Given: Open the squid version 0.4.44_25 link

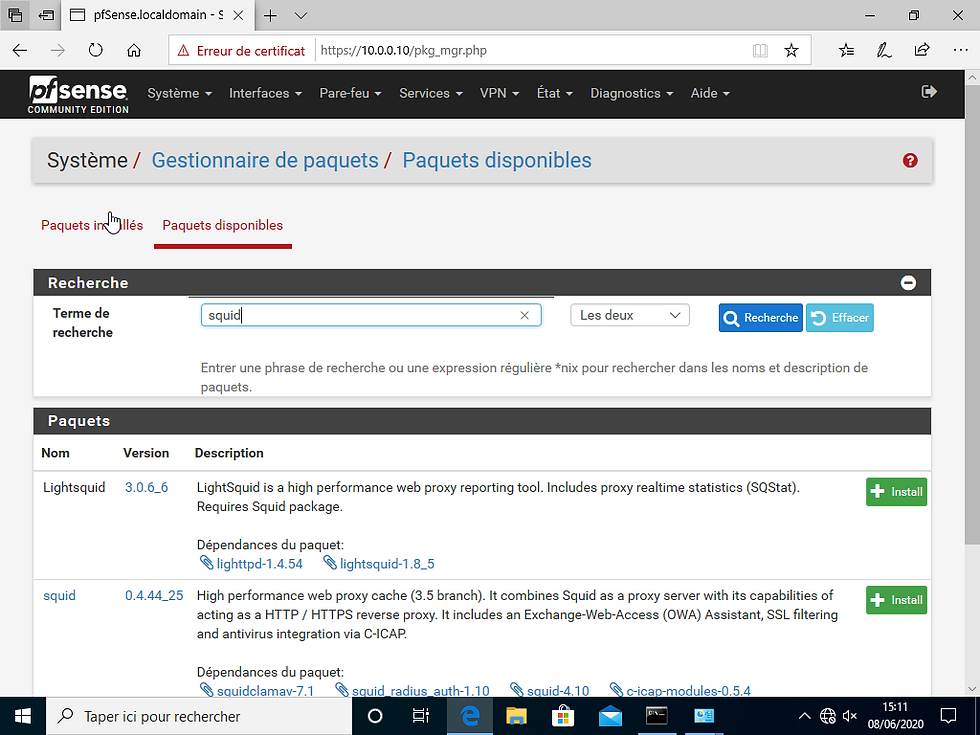Looking at the screenshot, I should 154,596.
